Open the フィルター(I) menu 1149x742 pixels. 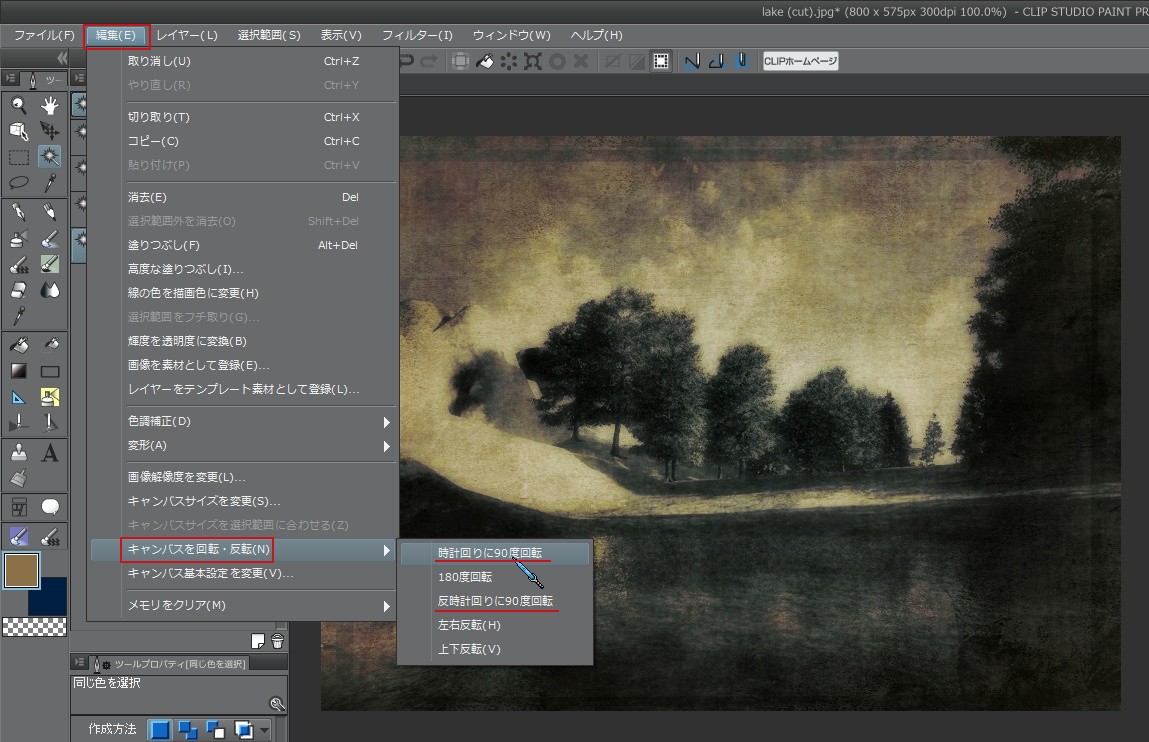pyautogui.click(x=417, y=35)
